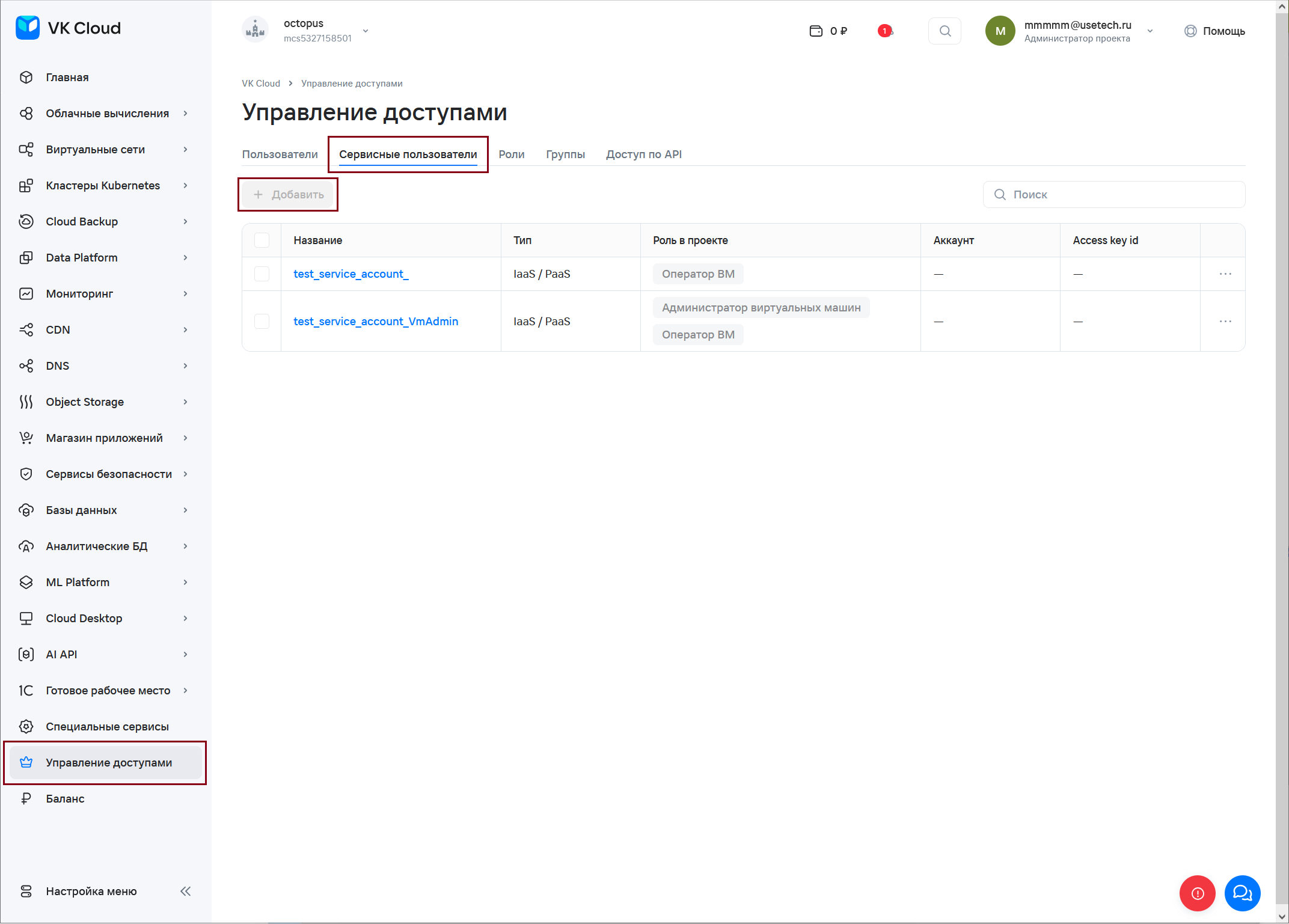This screenshot has width=1289, height=924.
Task: Open actions menu for test_service_account_VmAdmin row
Action: click(x=1225, y=322)
